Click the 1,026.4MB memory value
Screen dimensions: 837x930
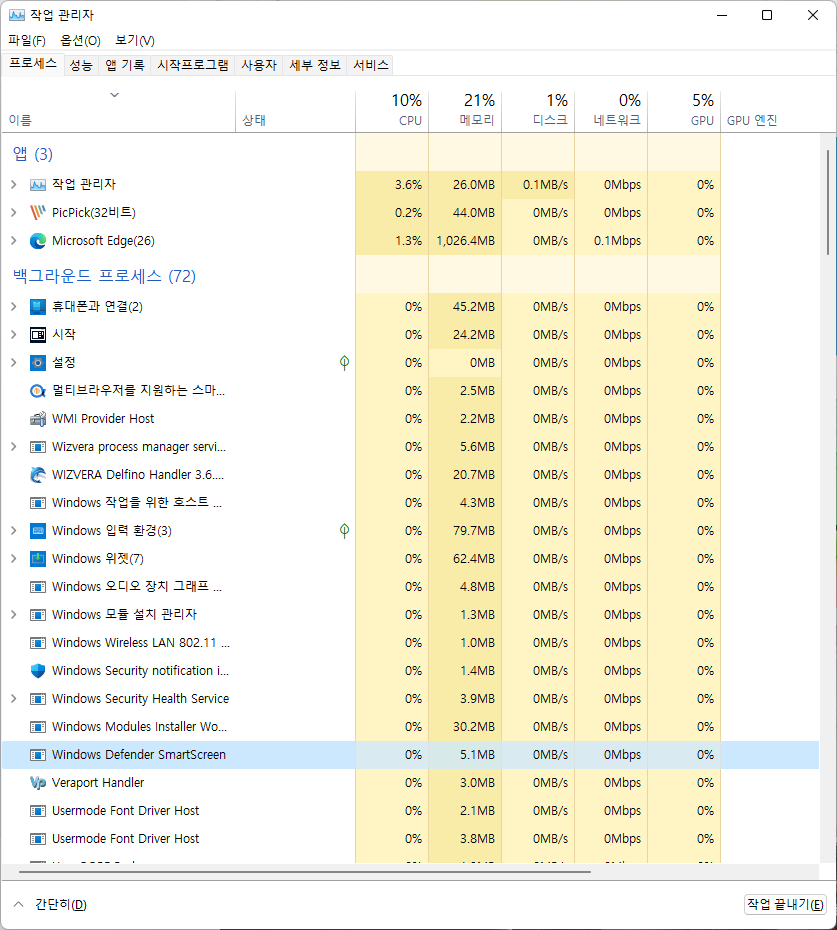tap(465, 241)
